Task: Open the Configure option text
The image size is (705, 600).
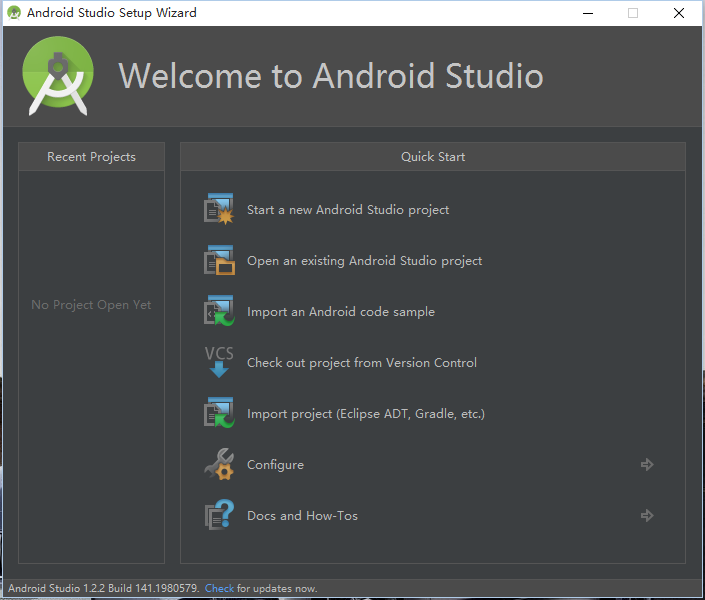Action: tap(275, 465)
